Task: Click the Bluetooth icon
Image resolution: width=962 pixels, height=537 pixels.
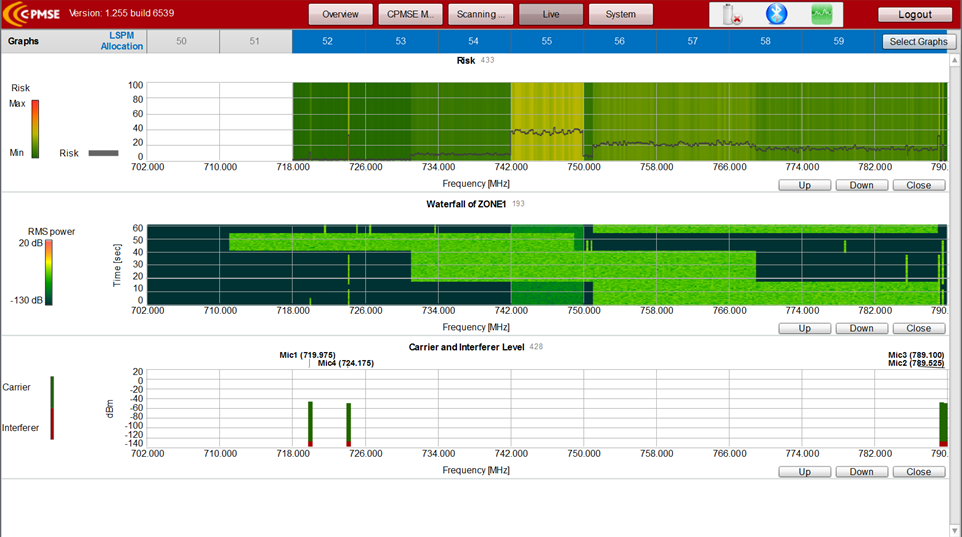Action: (x=776, y=14)
